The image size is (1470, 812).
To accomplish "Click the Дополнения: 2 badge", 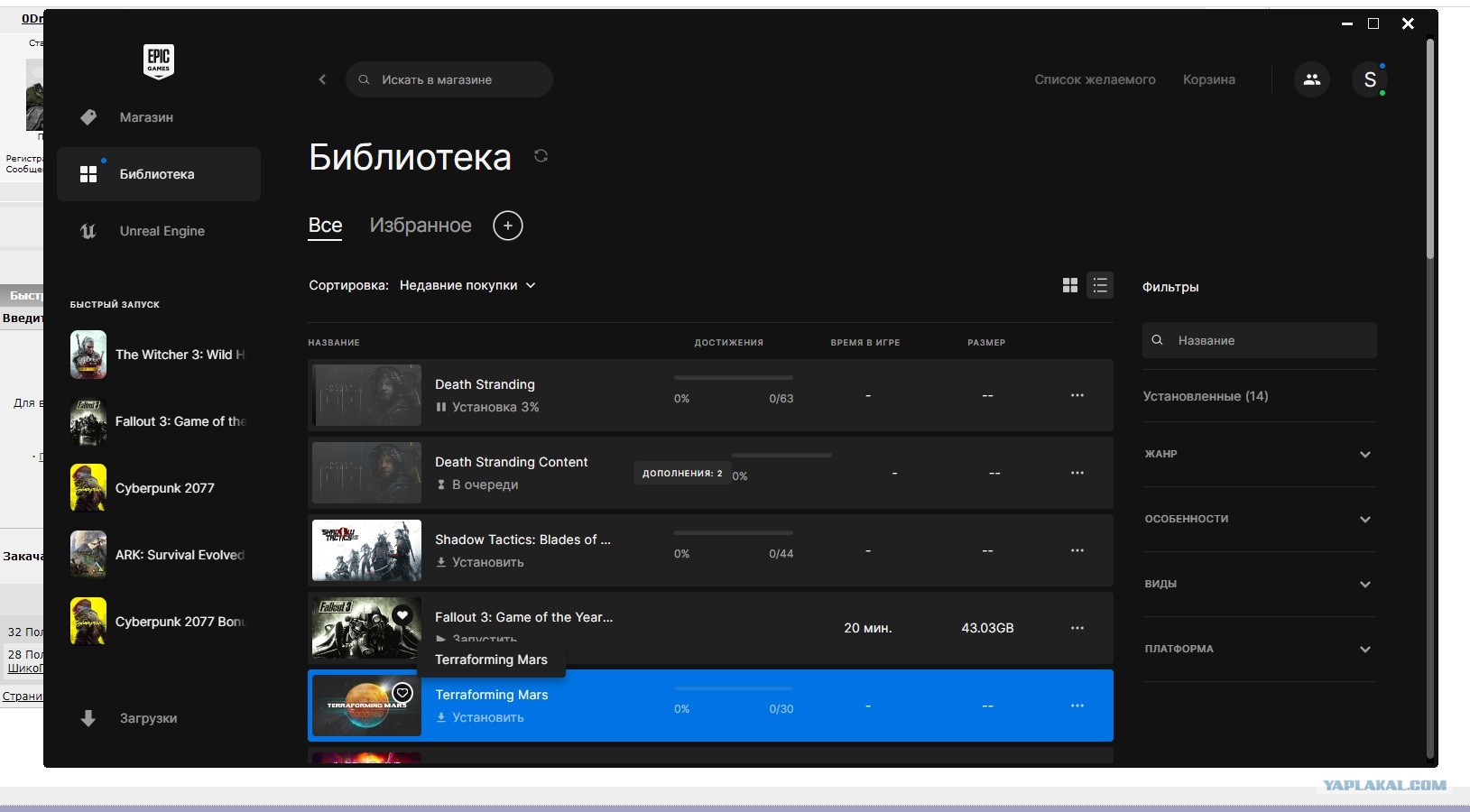I will click(682, 473).
